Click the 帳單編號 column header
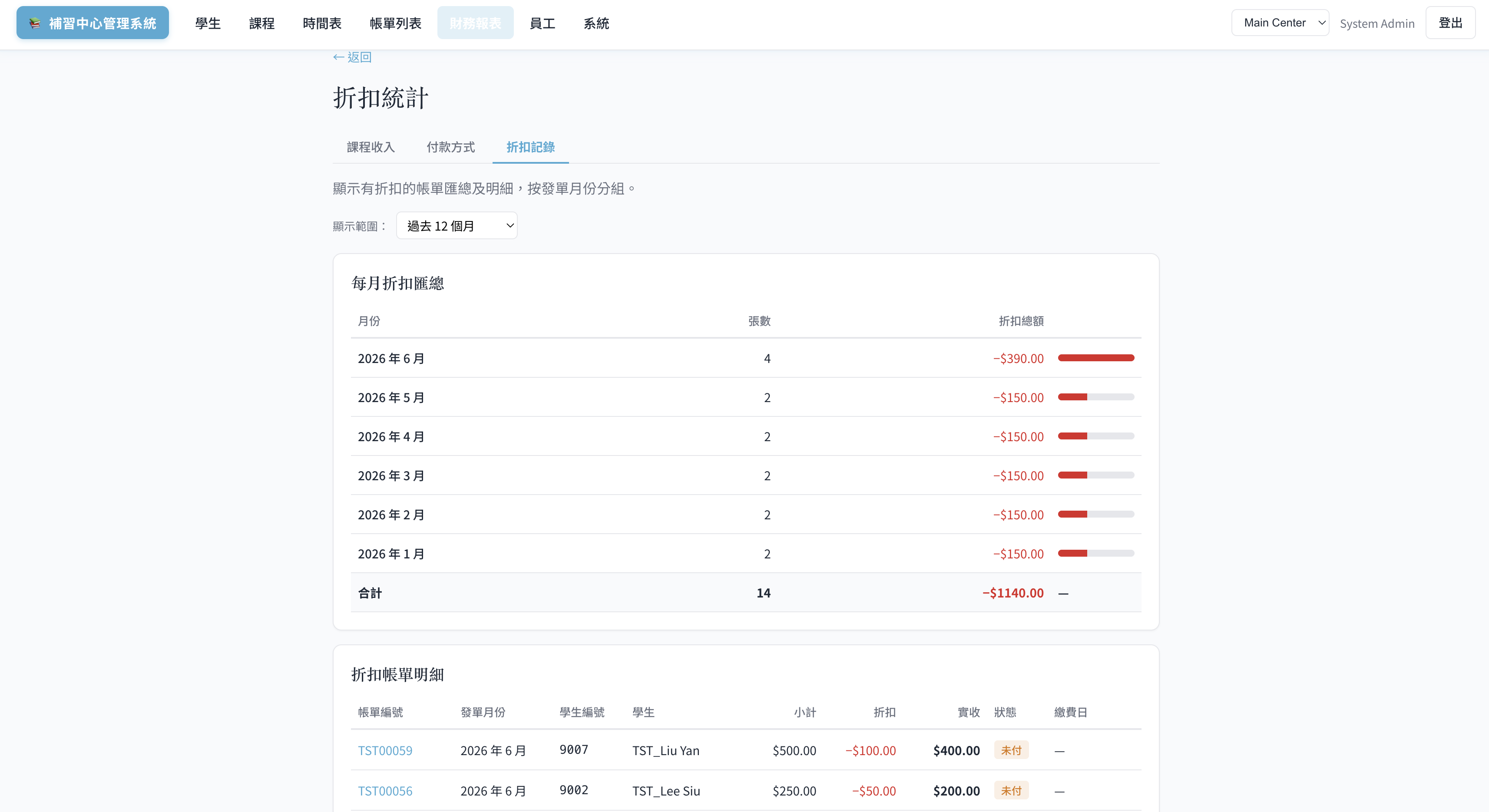 [381, 713]
